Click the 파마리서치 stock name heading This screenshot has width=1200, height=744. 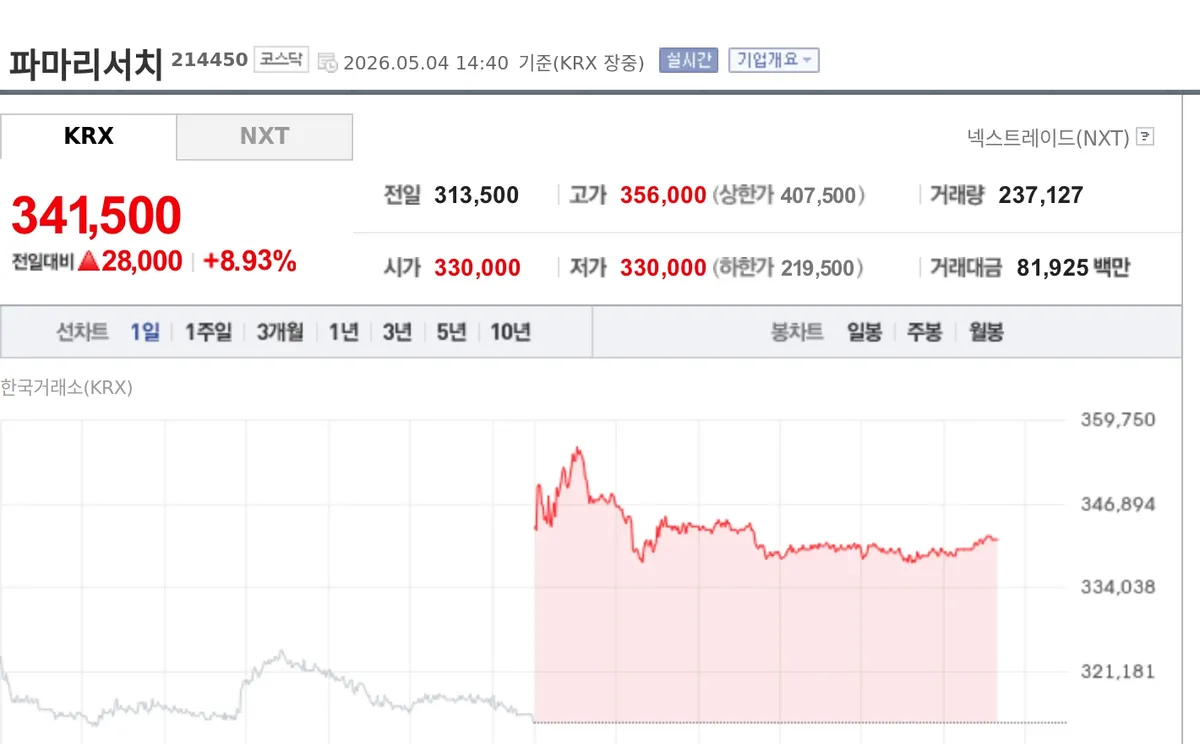(x=86, y=63)
